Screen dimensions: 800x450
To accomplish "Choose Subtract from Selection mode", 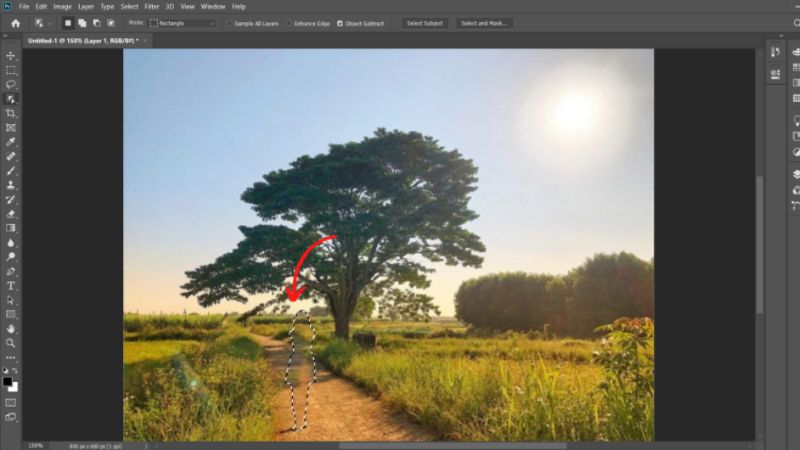I will [96, 23].
